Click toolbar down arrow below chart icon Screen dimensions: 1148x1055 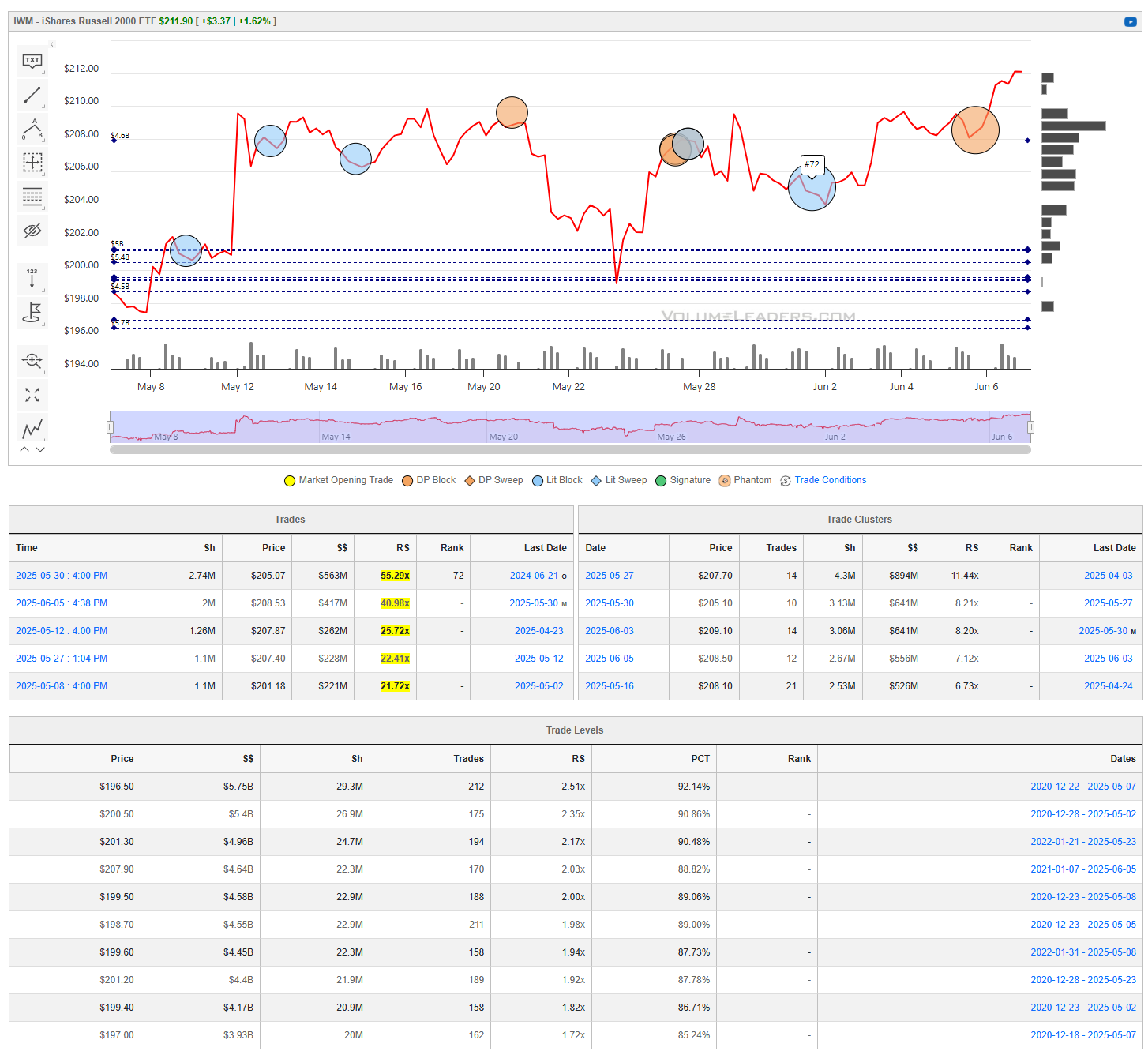click(40, 449)
